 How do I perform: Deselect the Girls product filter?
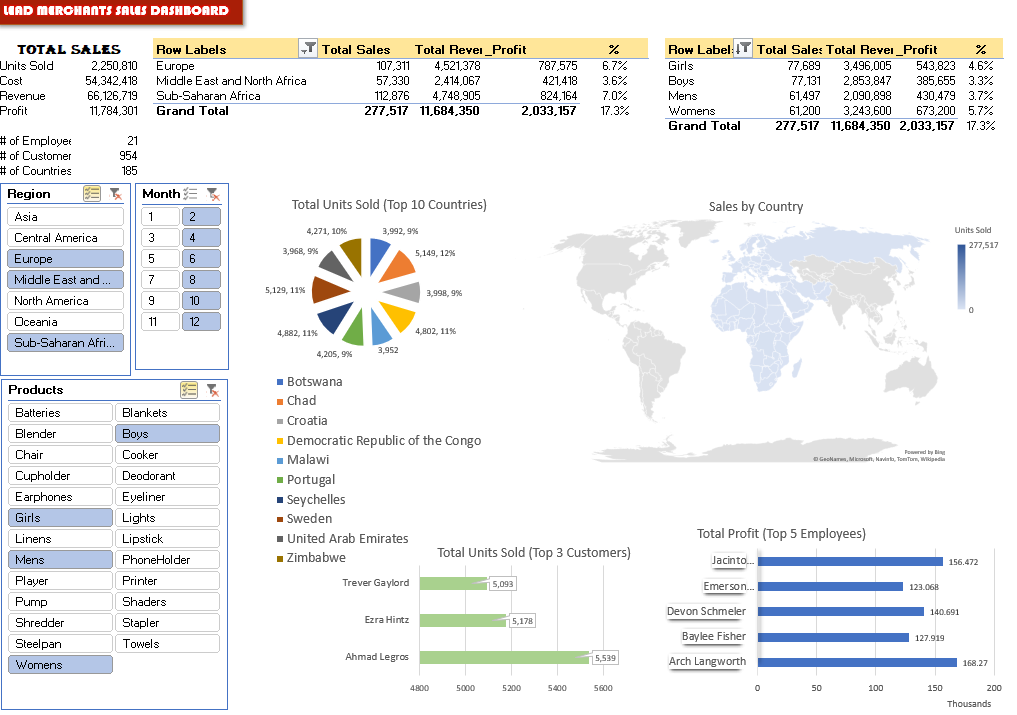(x=60, y=518)
